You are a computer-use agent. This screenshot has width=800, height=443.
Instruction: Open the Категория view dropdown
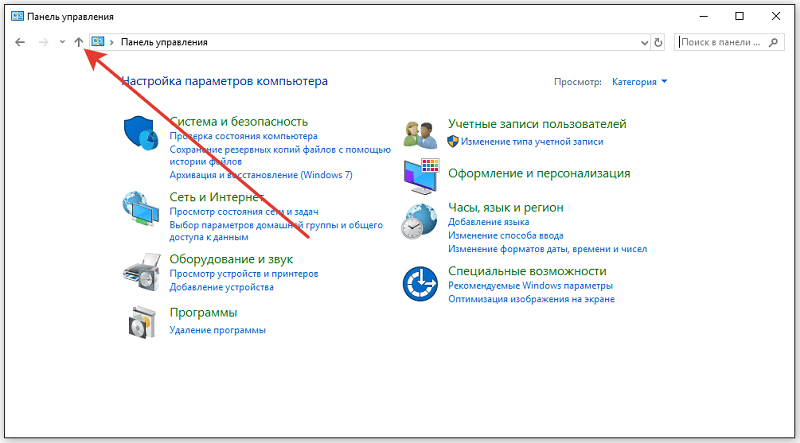pyautogui.click(x=639, y=82)
